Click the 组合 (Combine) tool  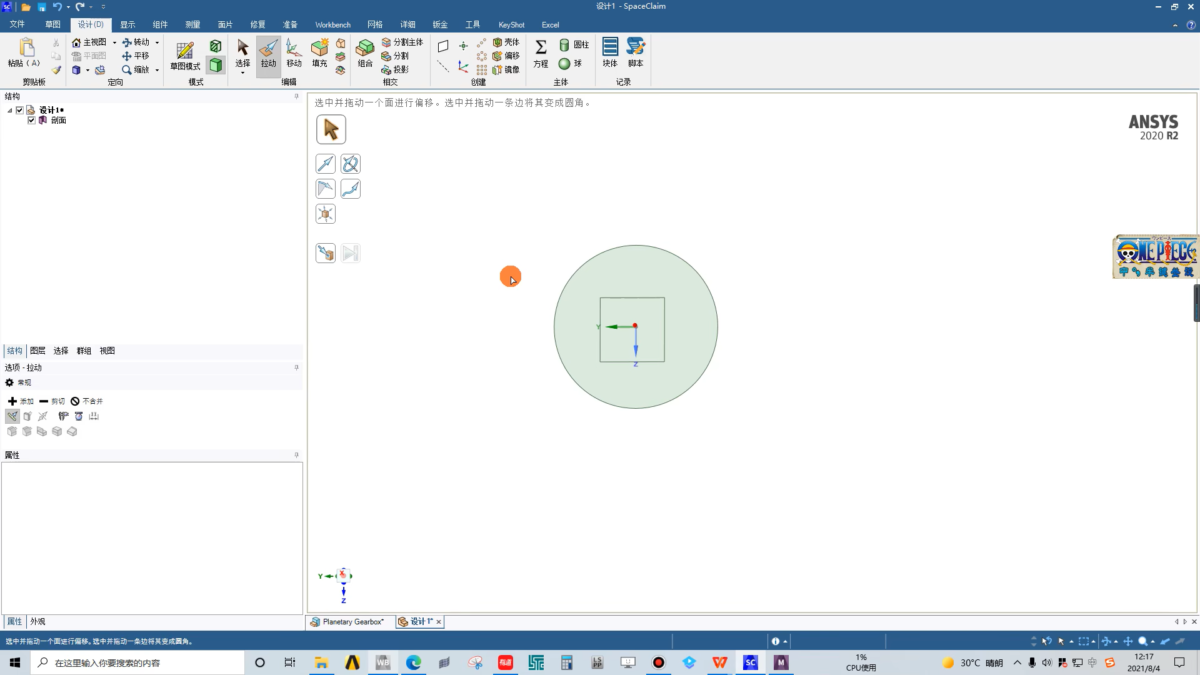pos(365,52)
